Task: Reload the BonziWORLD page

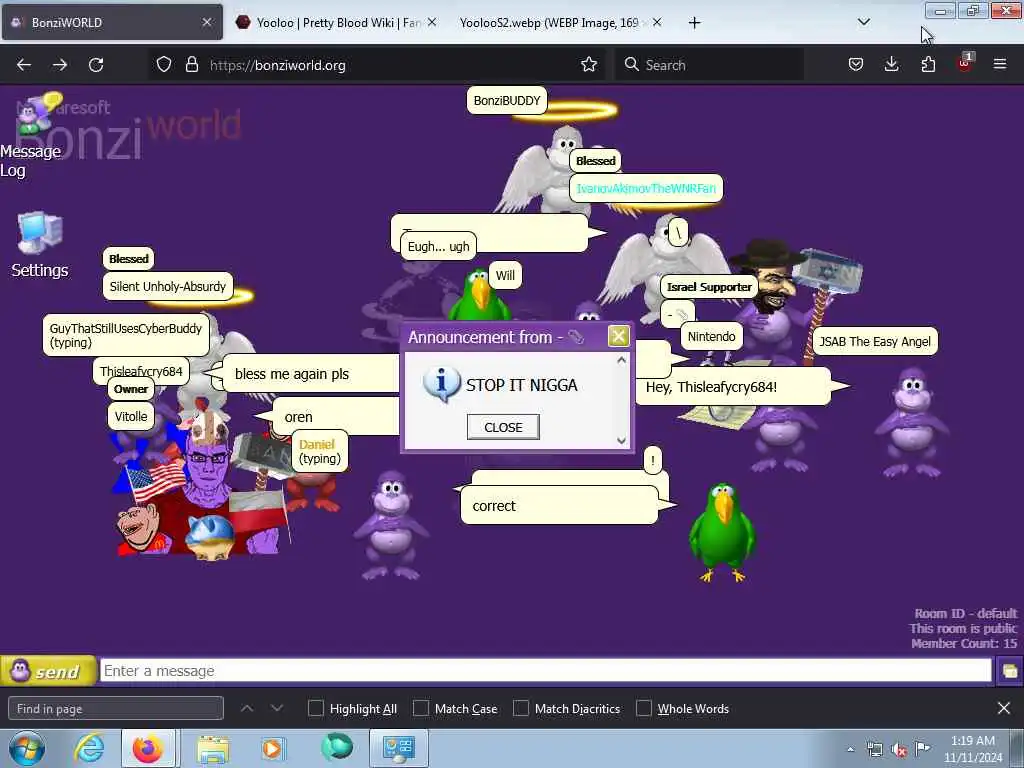Action: click(96, 65)
